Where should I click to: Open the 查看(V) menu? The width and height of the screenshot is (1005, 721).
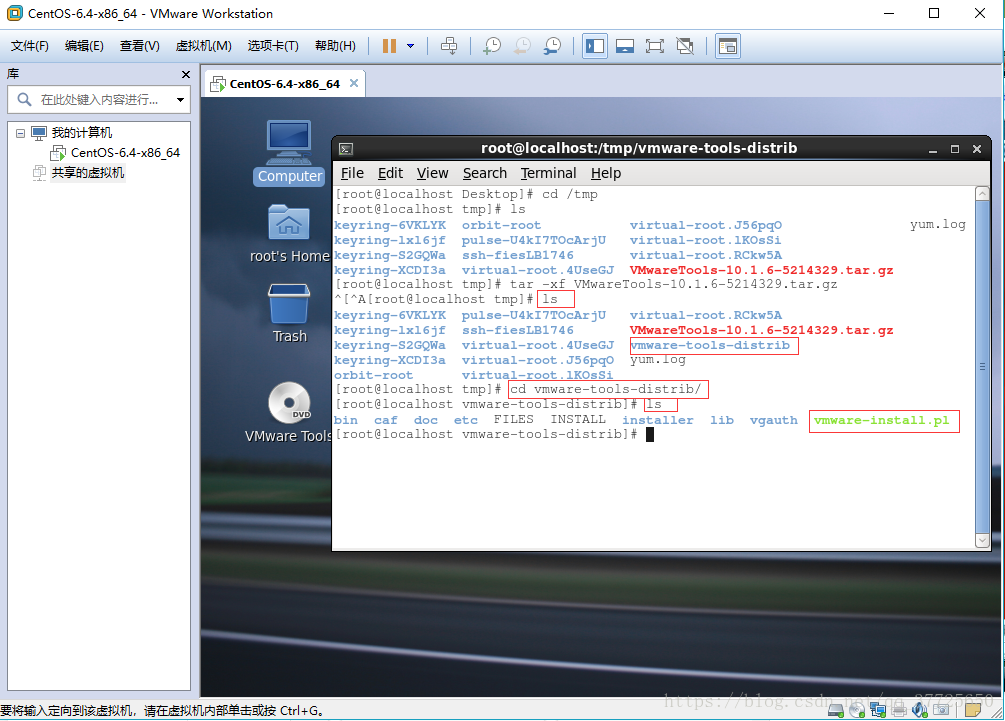[x=139, y=46]
